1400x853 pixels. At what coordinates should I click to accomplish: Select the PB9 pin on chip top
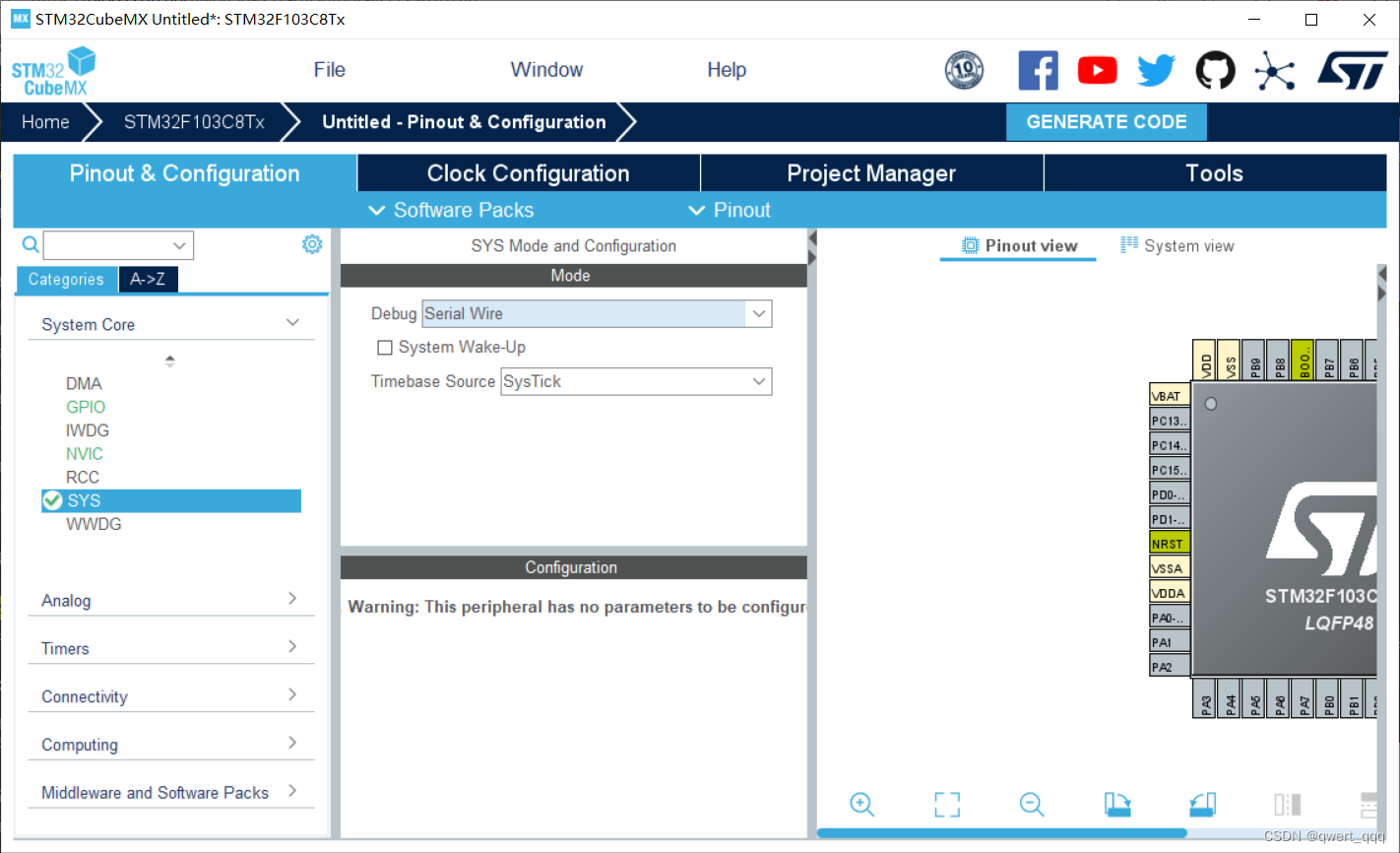(x=1253, y=360)
